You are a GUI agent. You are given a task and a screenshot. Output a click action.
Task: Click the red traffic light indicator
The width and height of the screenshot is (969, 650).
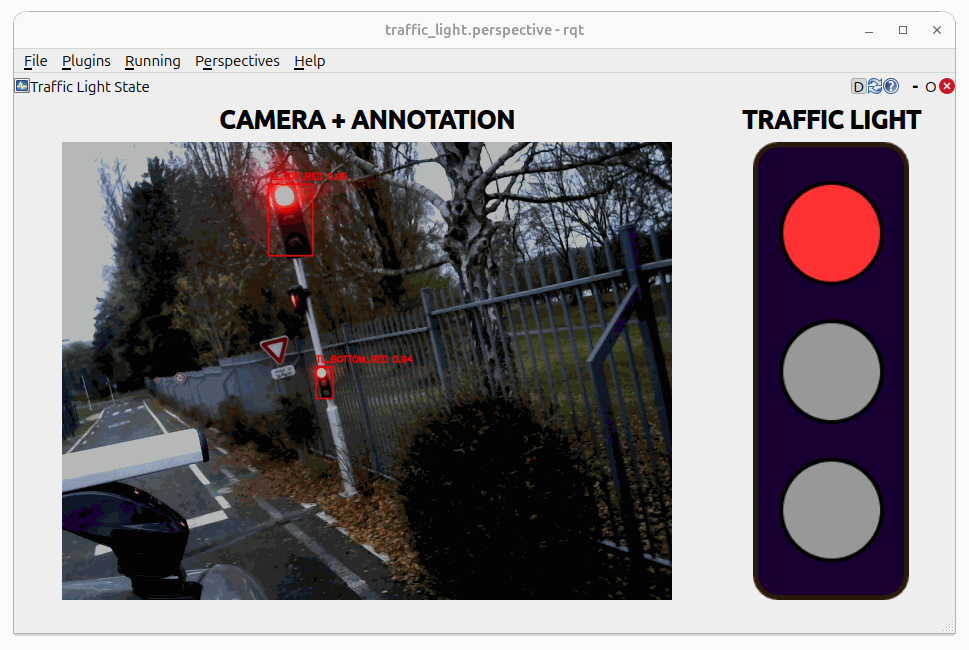click(x=831, y=232)
